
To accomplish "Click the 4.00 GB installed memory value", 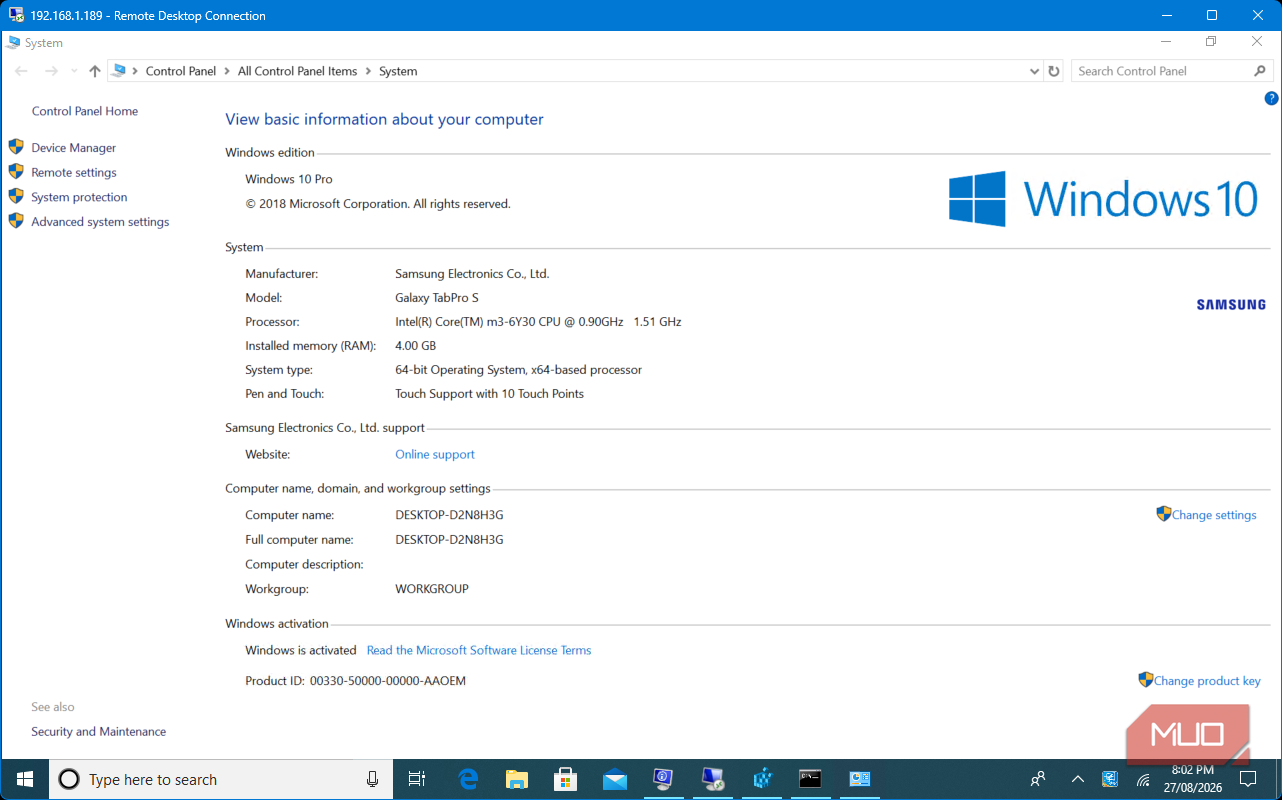I will pos(416,346).
